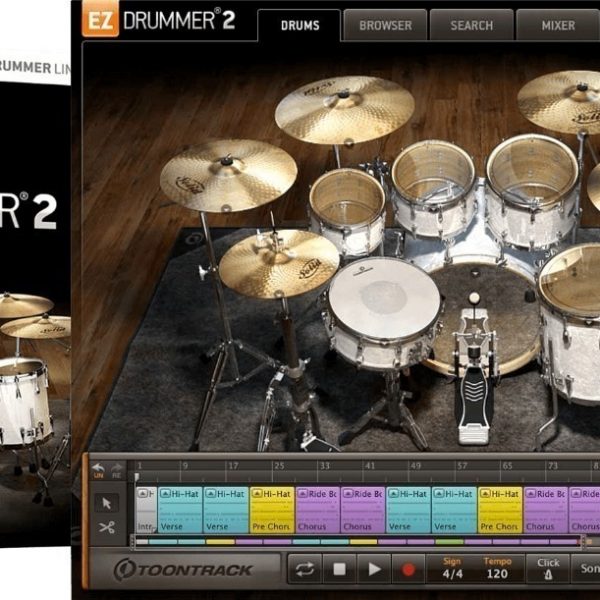Viewport: 600px width, 600px height.
Task: Click the song overview bar's right handle
Action: [x=582, y=542]
